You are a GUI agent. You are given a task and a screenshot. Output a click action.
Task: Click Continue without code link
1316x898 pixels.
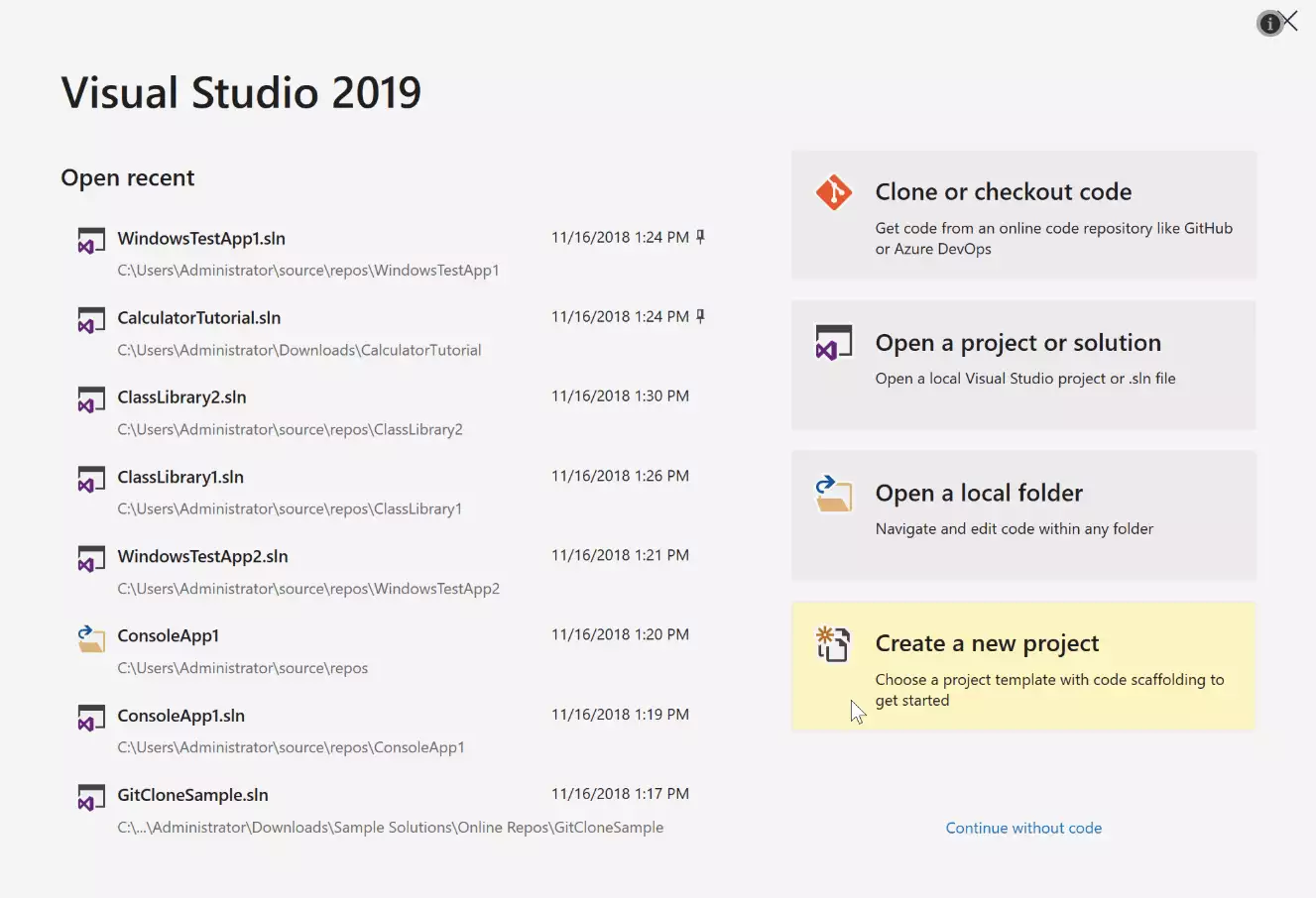pyautogui.click(x=1023, y=828)
